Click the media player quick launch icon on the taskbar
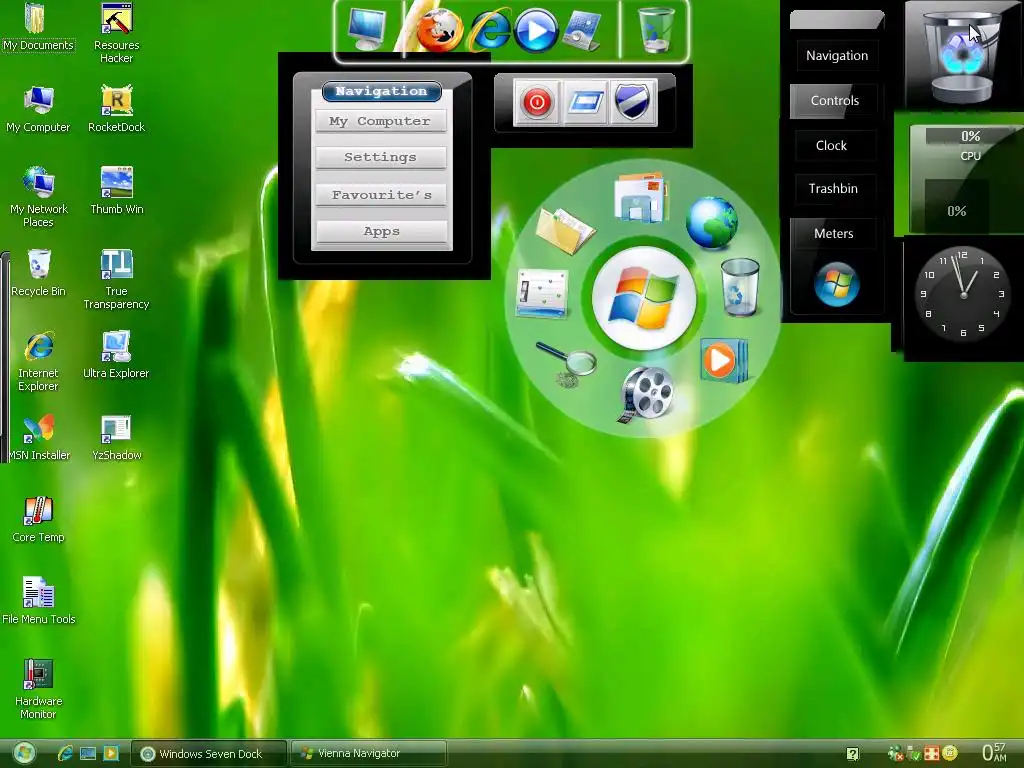The height and width of the screenshot is (768, 1024). click(x=111, y=754)
